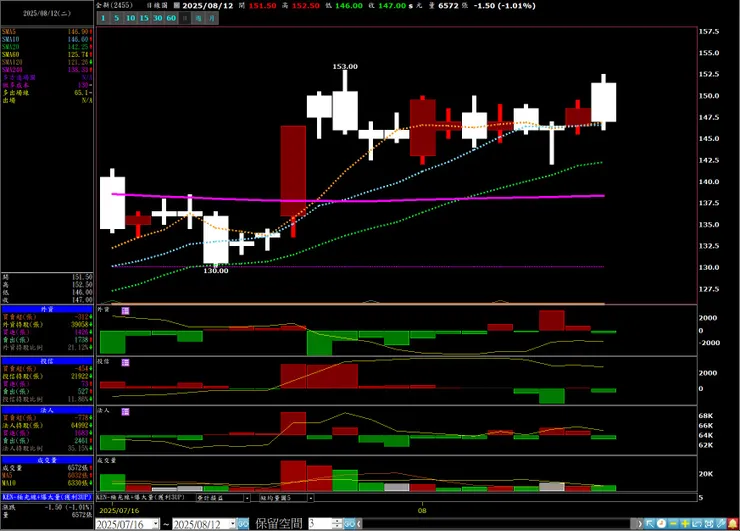
Task: Open settings icon of 法人 indicator panel
Action: 125,412
